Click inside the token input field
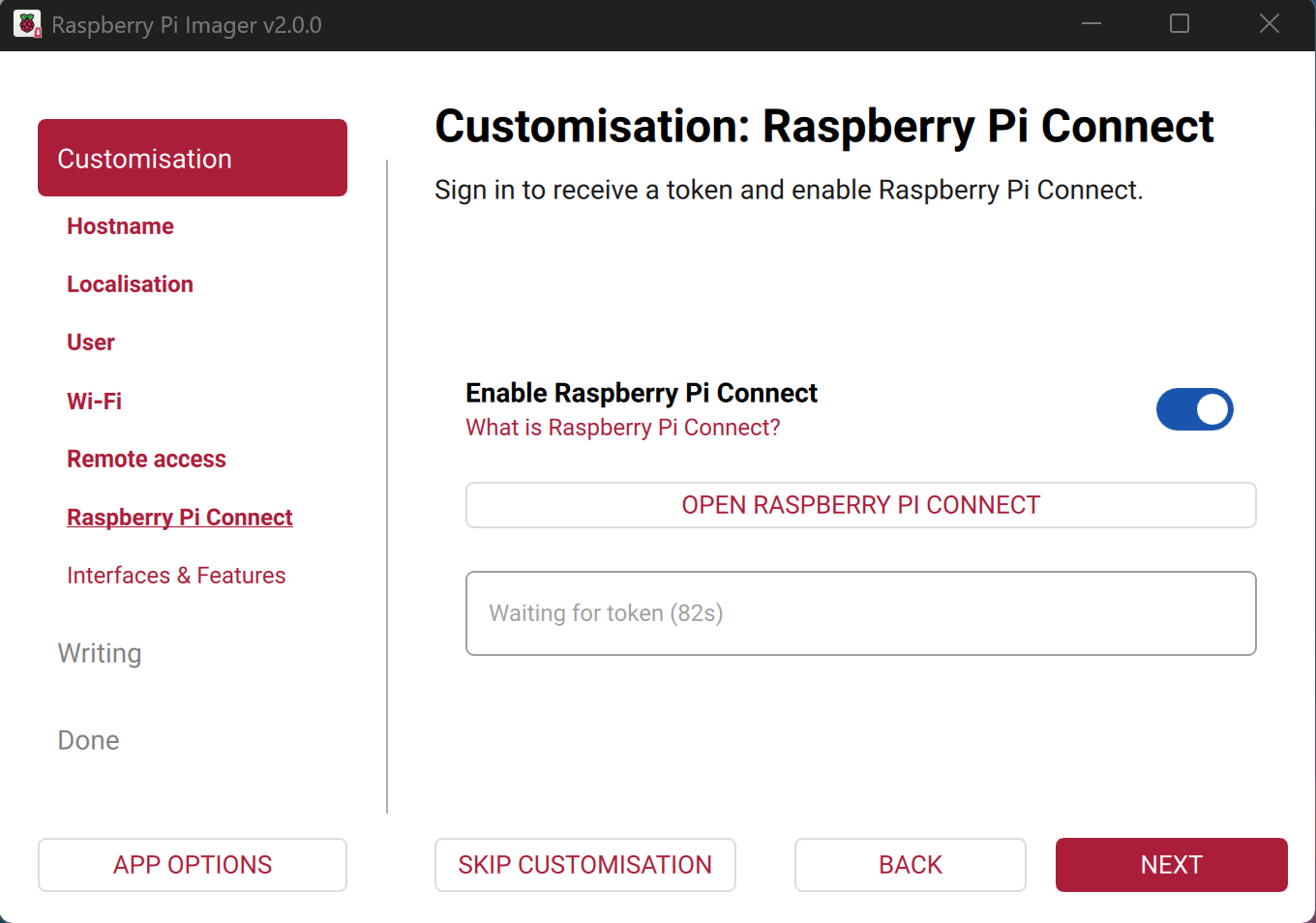This screenshot has height=923, width=1316. coord(860,612)
